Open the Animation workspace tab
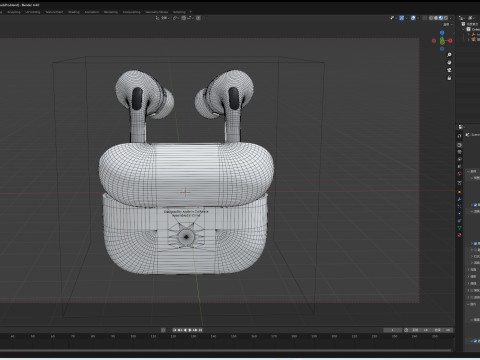Image resolution: width=480 pixels, height=360 pixels. pyautogui.click(x=92, y=12)
